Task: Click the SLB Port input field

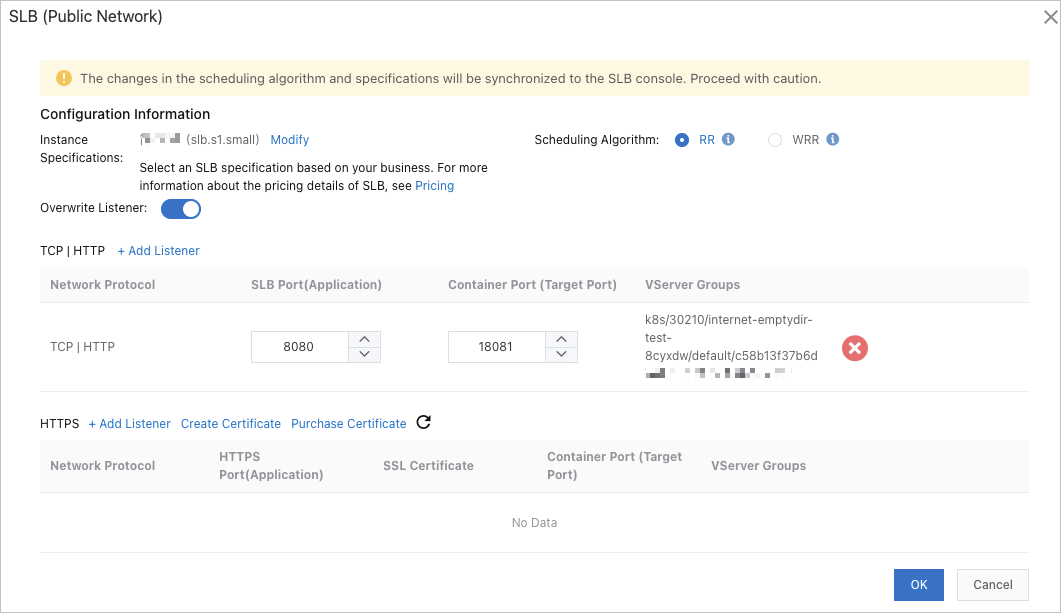Action: tap(299, 347)
